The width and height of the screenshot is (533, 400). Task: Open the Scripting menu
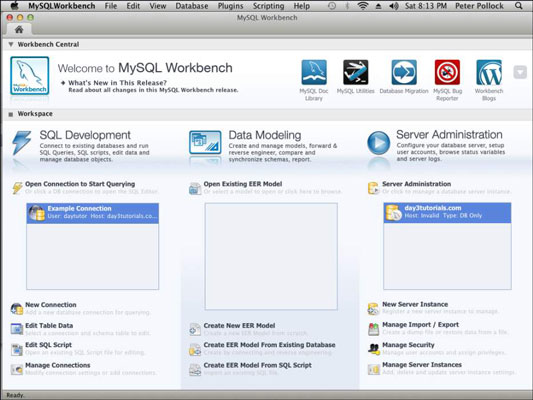click(269, 6)
